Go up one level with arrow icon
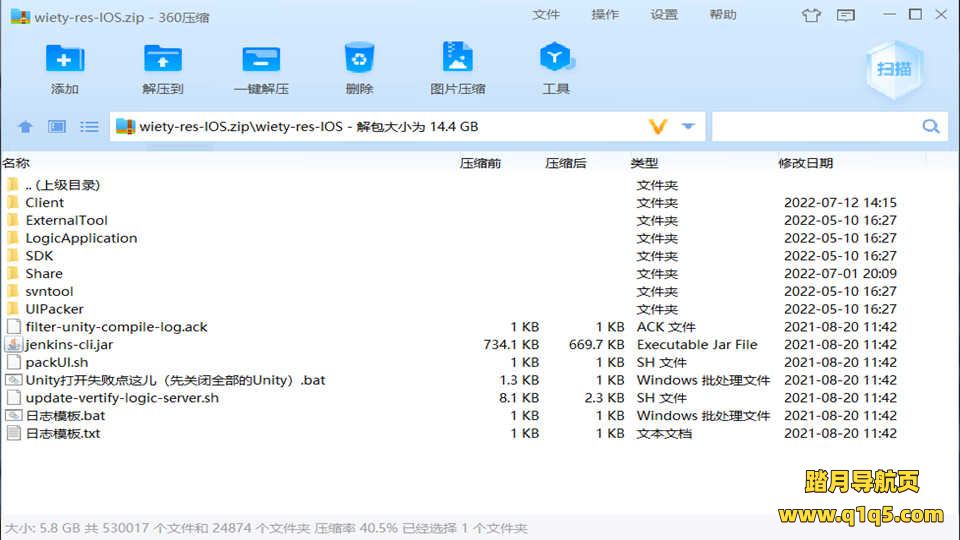 click(x=26, y=127)
